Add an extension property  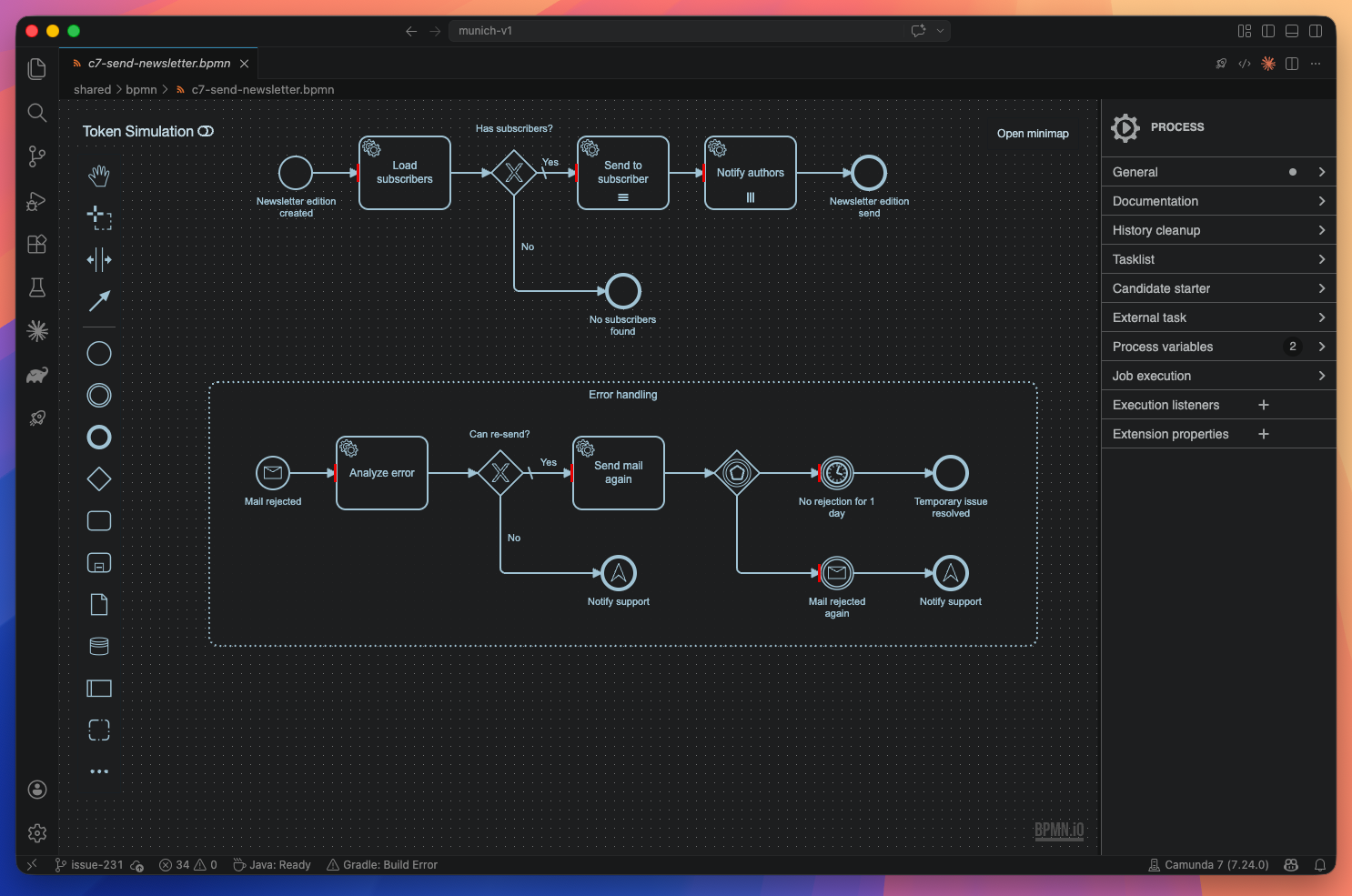[x=1263, y=434]
